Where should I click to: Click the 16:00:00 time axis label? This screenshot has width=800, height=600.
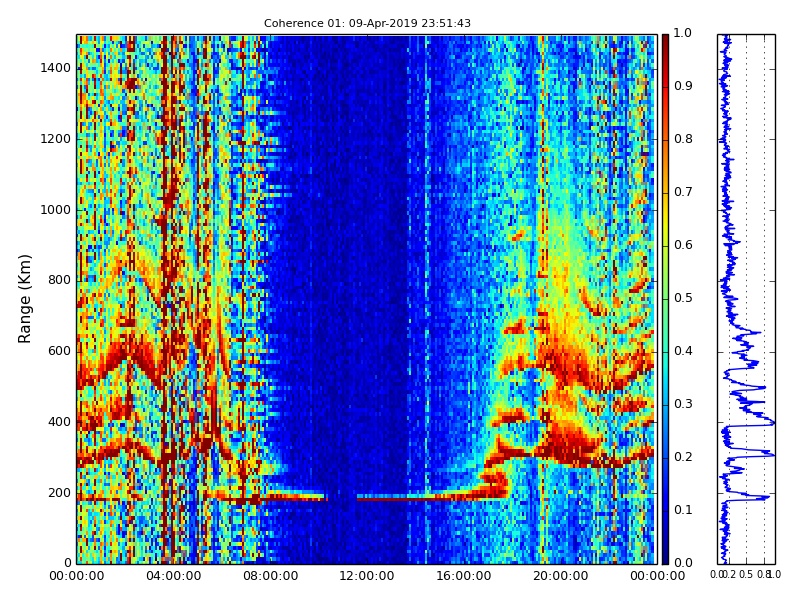pos(464,576)
